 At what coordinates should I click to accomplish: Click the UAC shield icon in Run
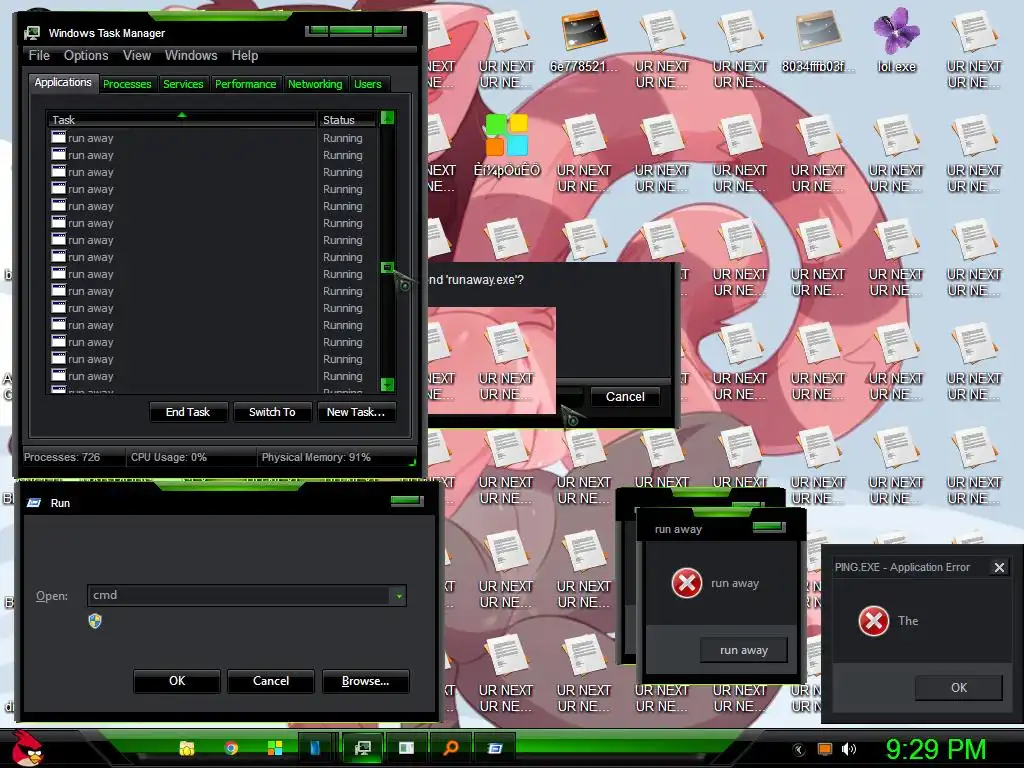tap(95, 620)
